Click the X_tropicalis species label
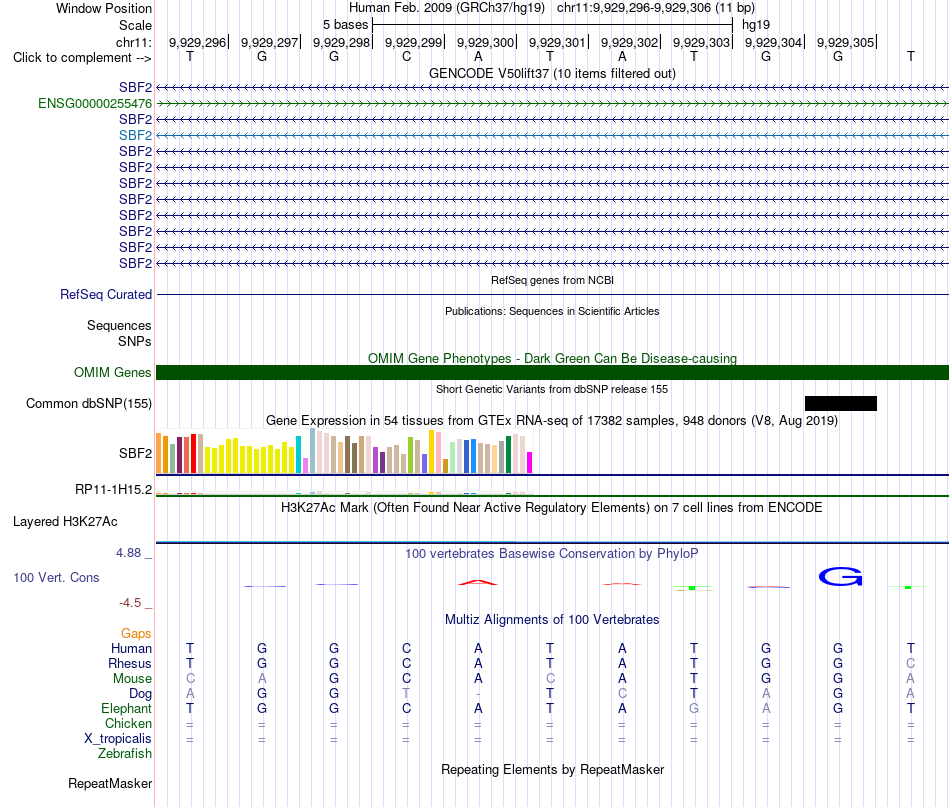Screen dimensions: 950x807 118,739
